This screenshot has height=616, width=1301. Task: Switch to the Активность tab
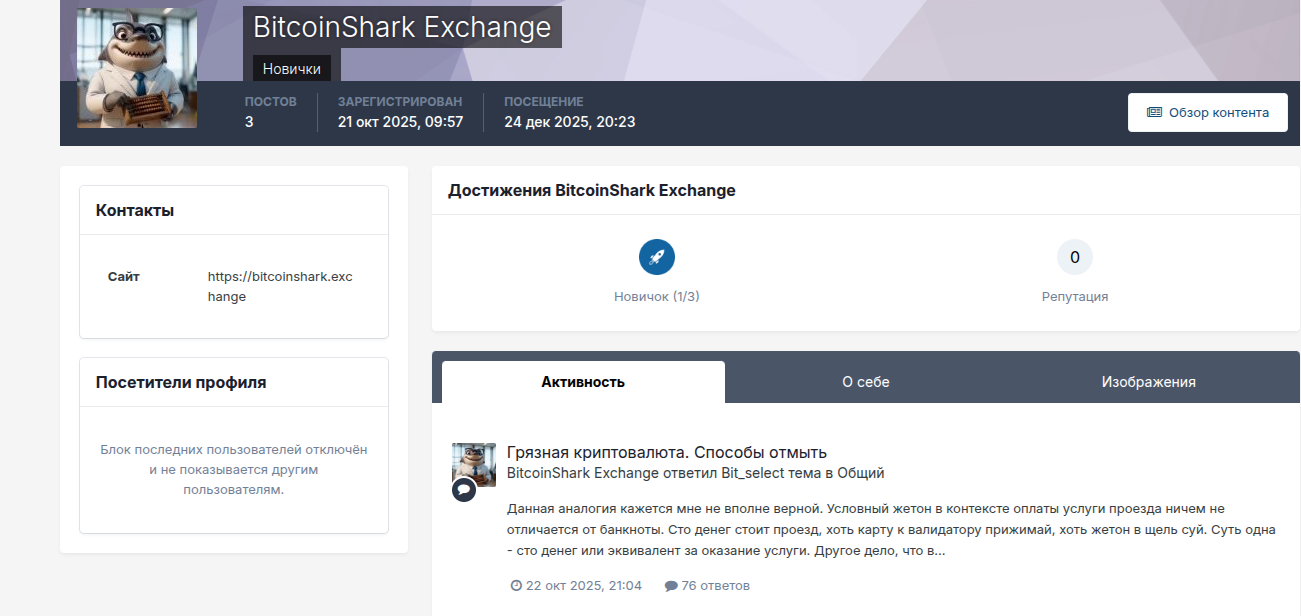[x=583, y=382]
